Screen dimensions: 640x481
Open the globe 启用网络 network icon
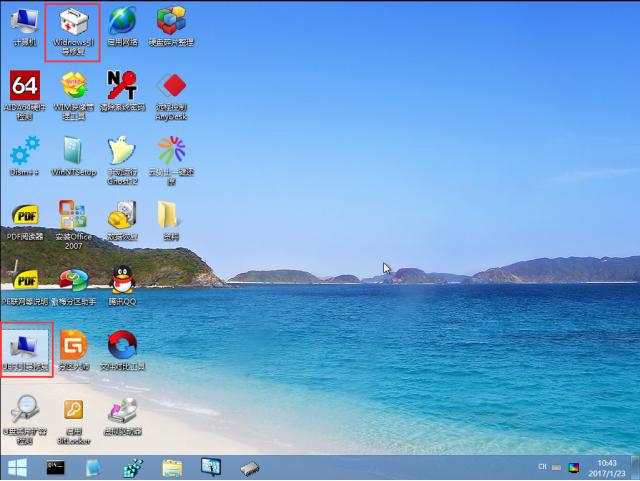pos(122,27)
